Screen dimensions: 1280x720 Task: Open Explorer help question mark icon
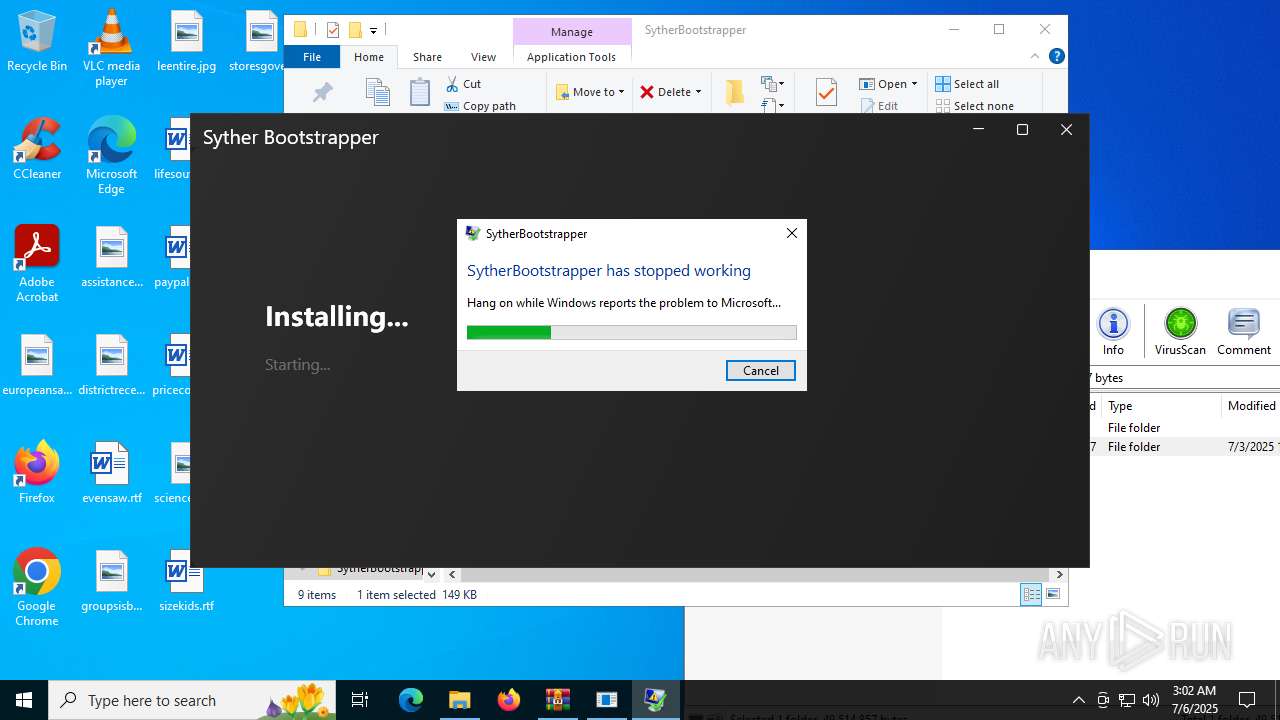tap(1056, 57)
